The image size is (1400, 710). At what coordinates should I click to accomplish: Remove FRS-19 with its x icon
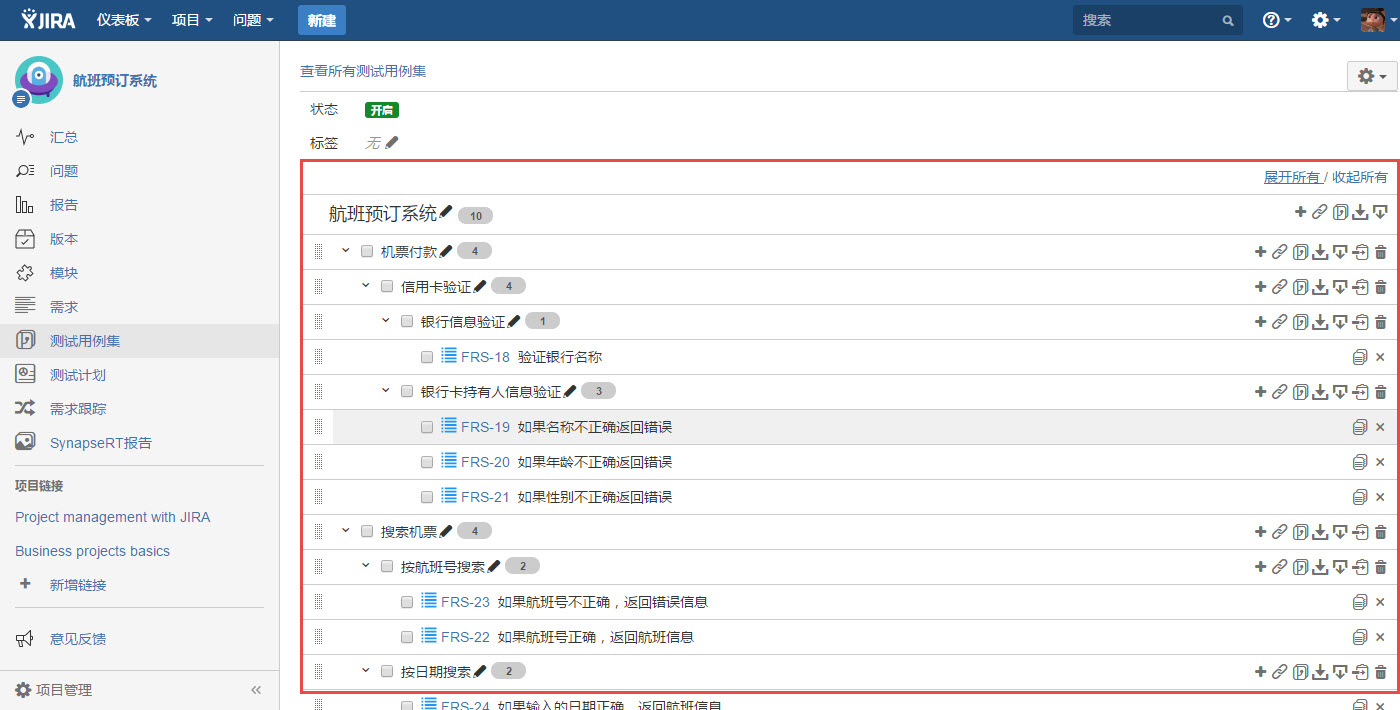pos(1381,427)
